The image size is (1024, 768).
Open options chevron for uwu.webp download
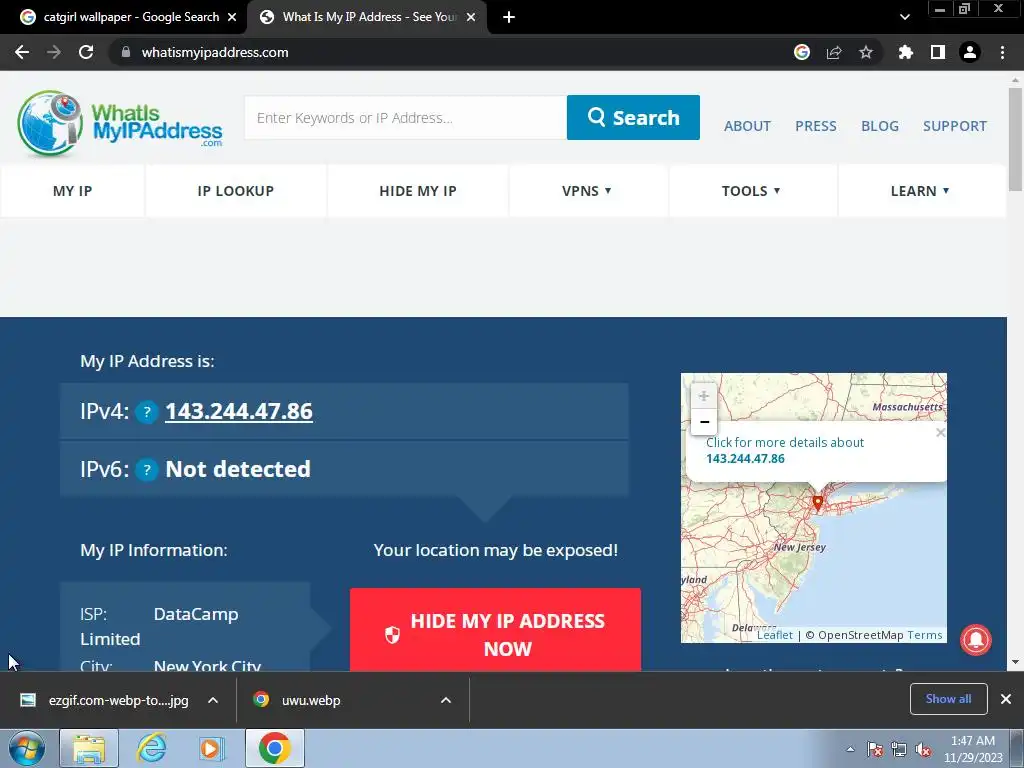(x=446, y=700)
